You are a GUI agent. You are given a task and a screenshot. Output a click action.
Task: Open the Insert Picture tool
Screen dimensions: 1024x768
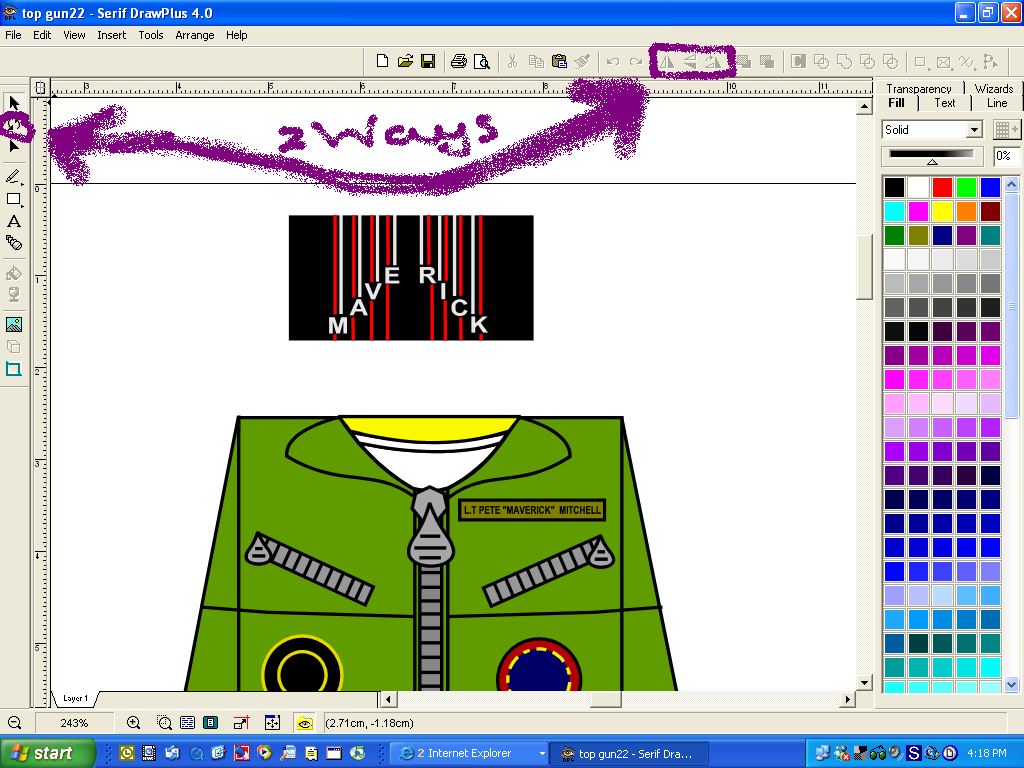point(13,322)
